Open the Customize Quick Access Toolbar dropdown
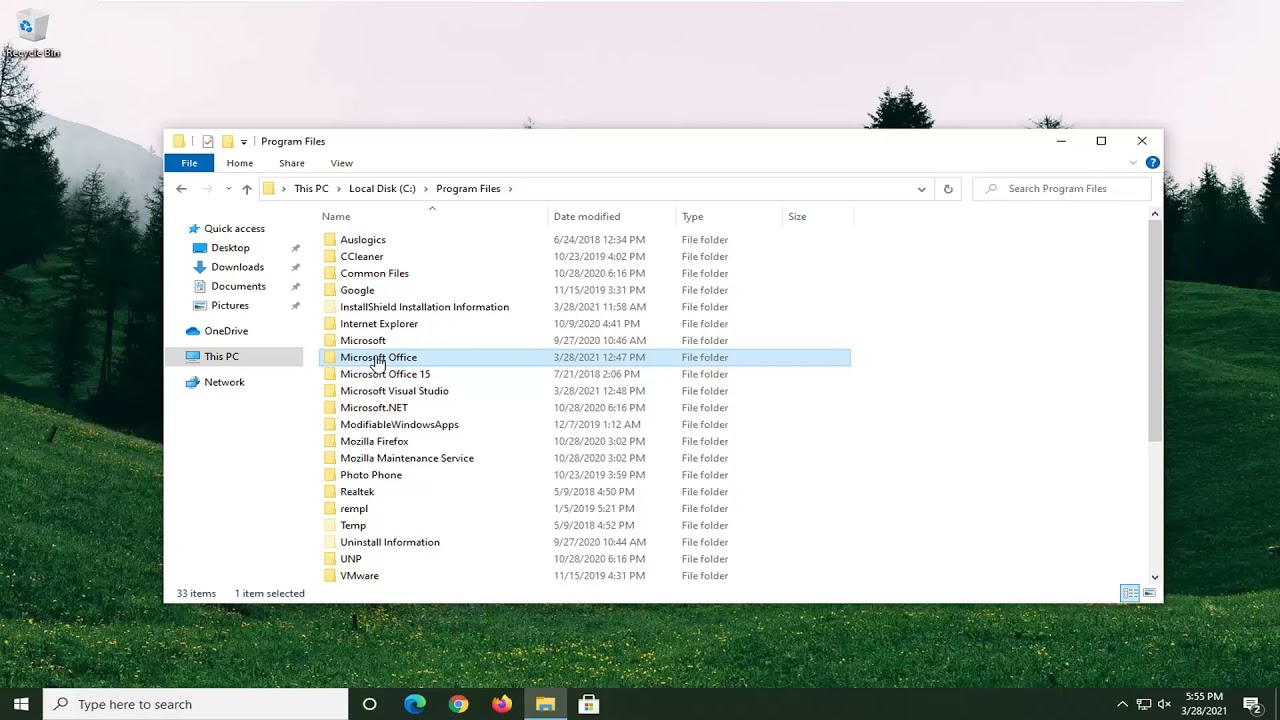The image size is (1280, 720). [243, 142]
